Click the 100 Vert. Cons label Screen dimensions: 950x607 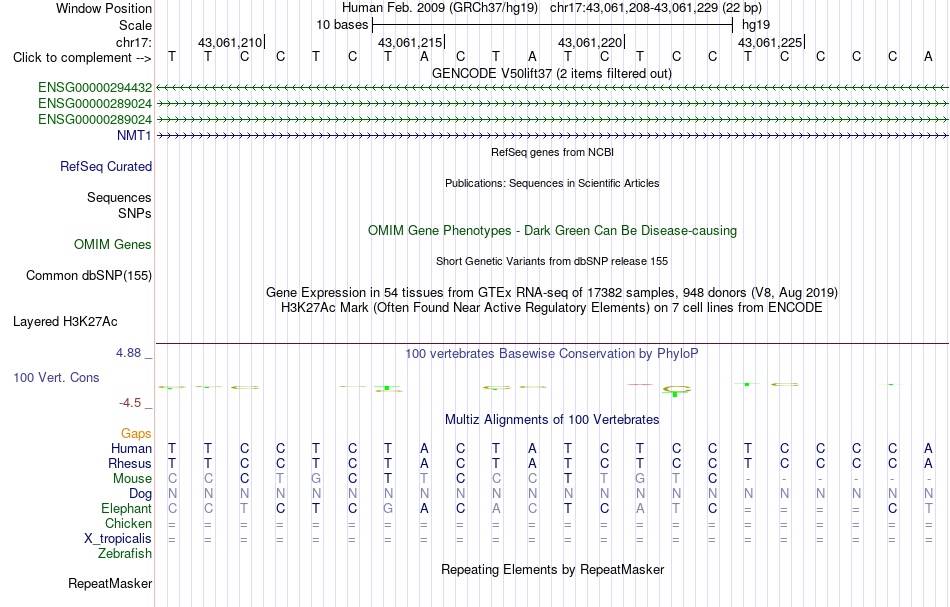coord(56,377)
